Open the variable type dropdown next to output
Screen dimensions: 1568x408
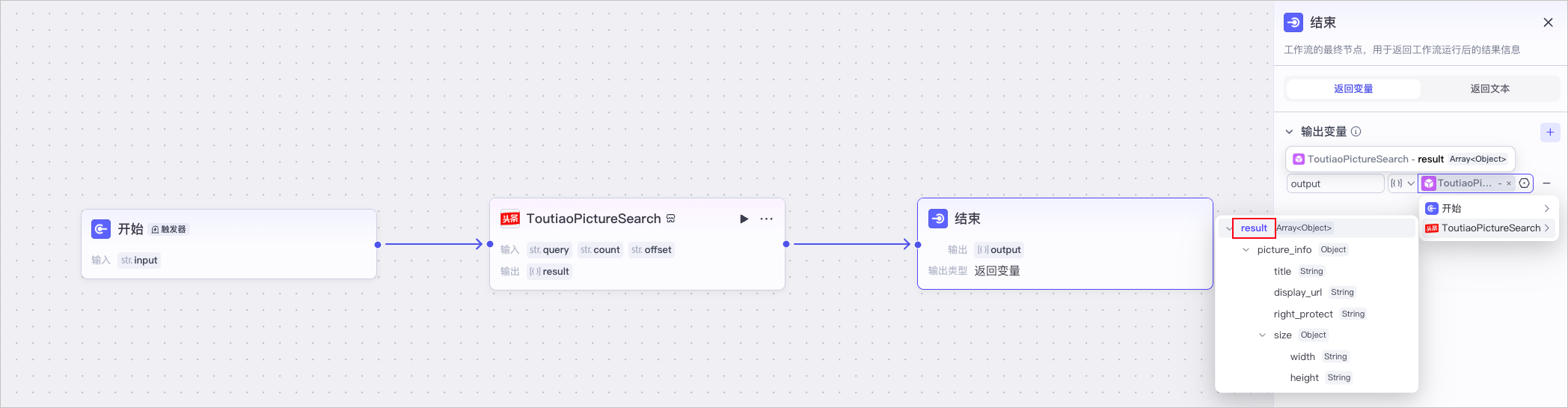click(x=1402, y=183)
